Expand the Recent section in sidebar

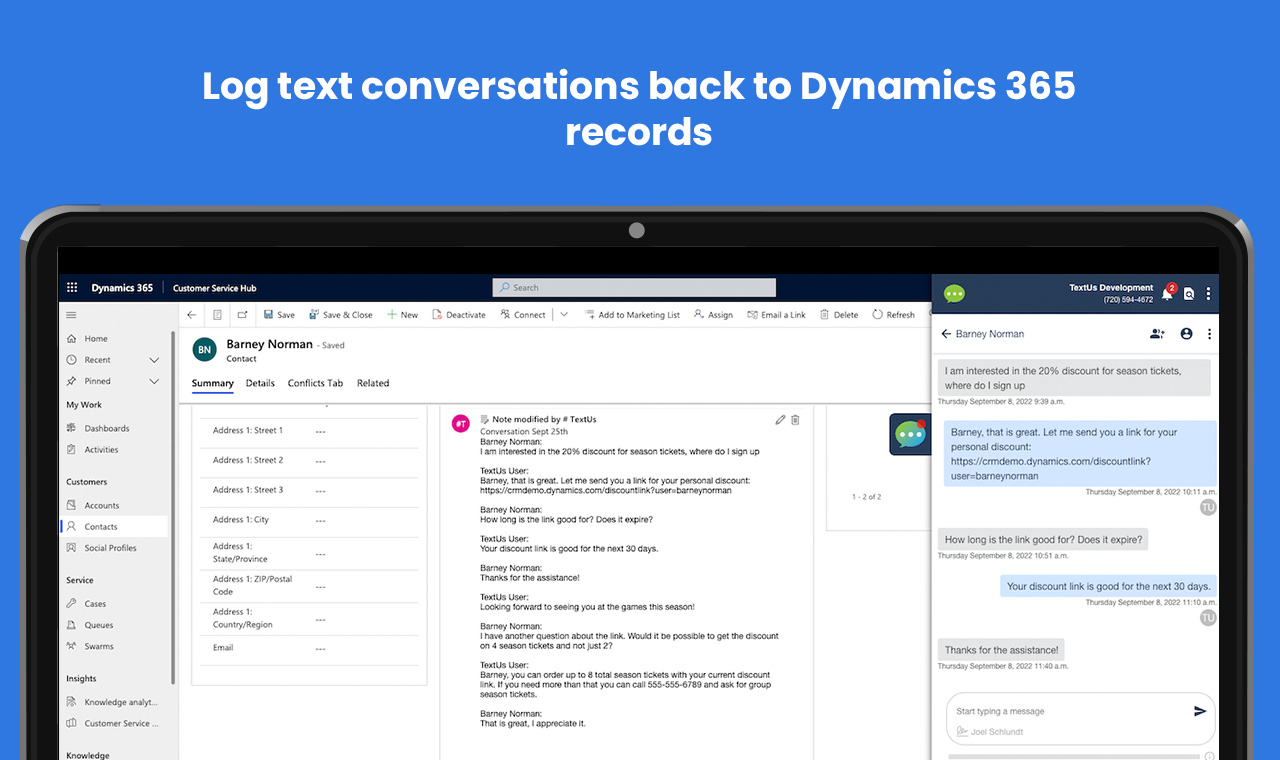(154, 360)
